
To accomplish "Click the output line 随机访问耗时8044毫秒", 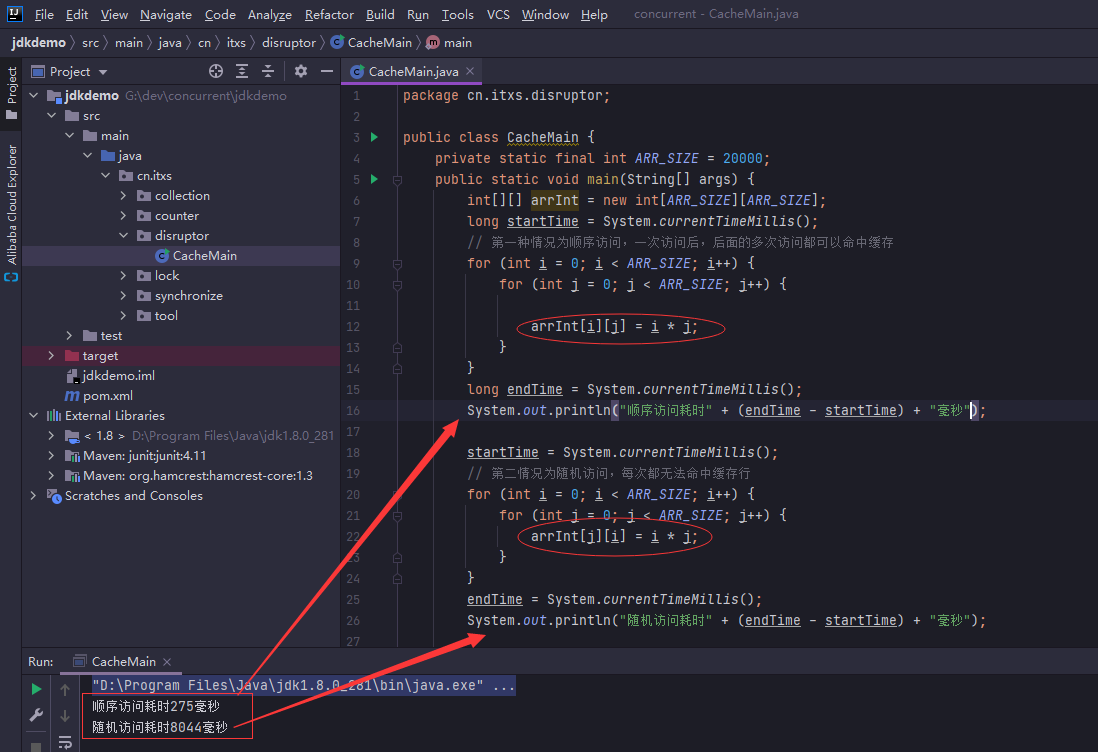I will tap(160, 727).
